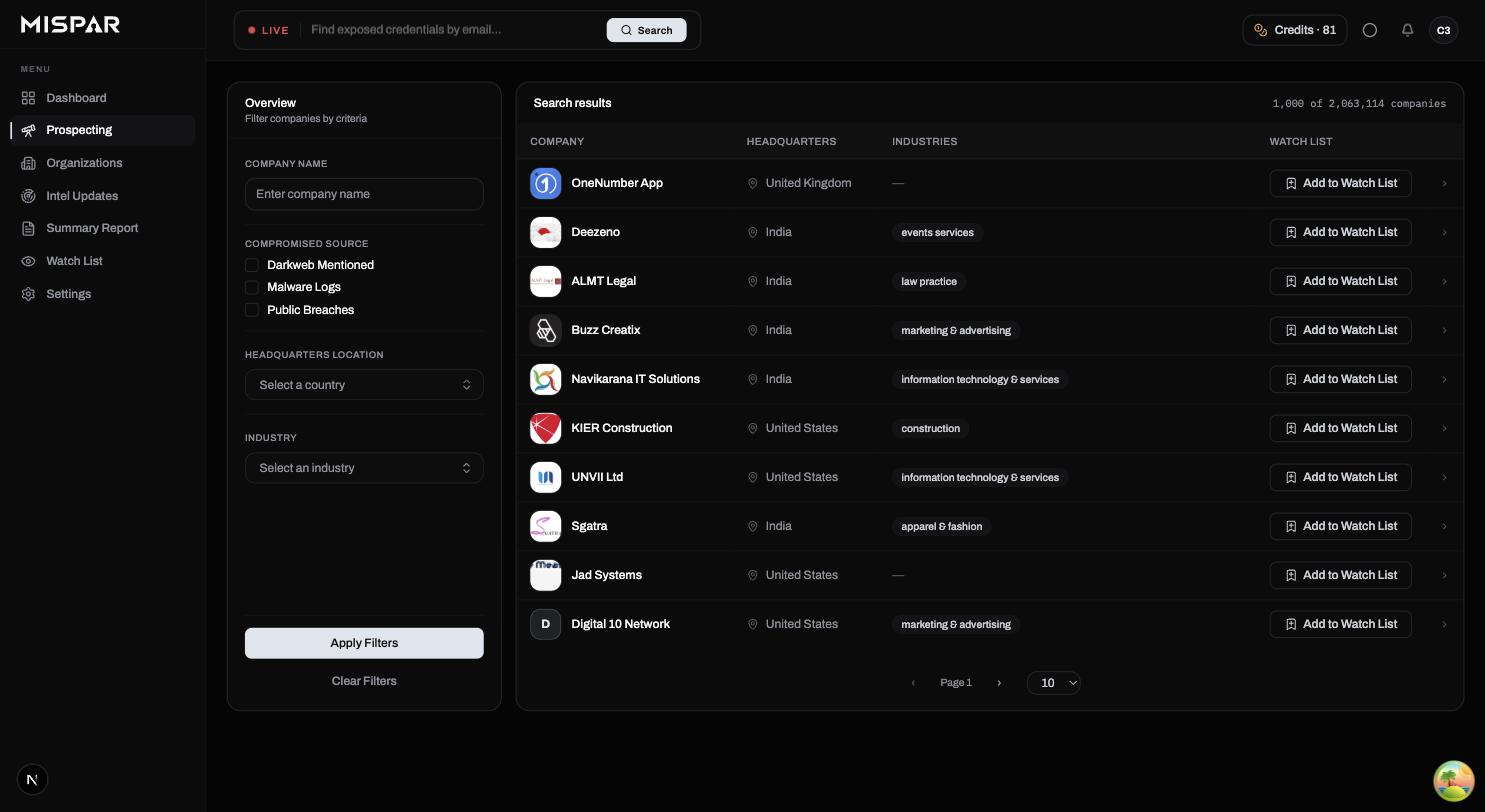Expand the Deezeno row chevron

1444,233
